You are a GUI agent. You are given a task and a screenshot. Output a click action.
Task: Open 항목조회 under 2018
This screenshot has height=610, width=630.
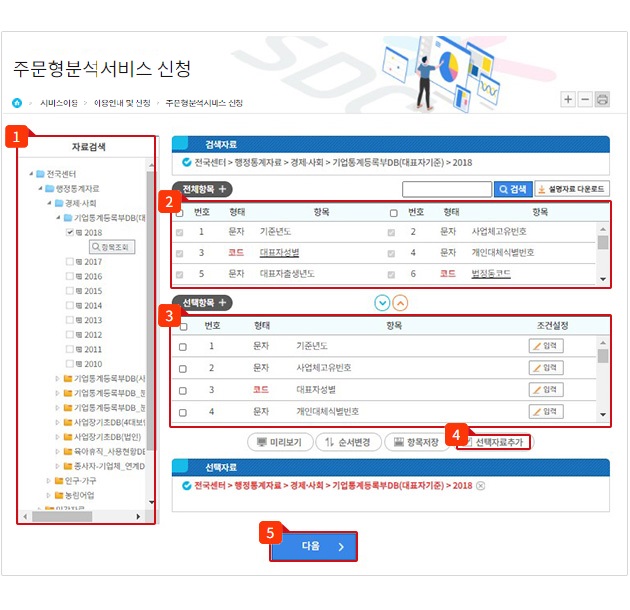[x=112, y=247]
